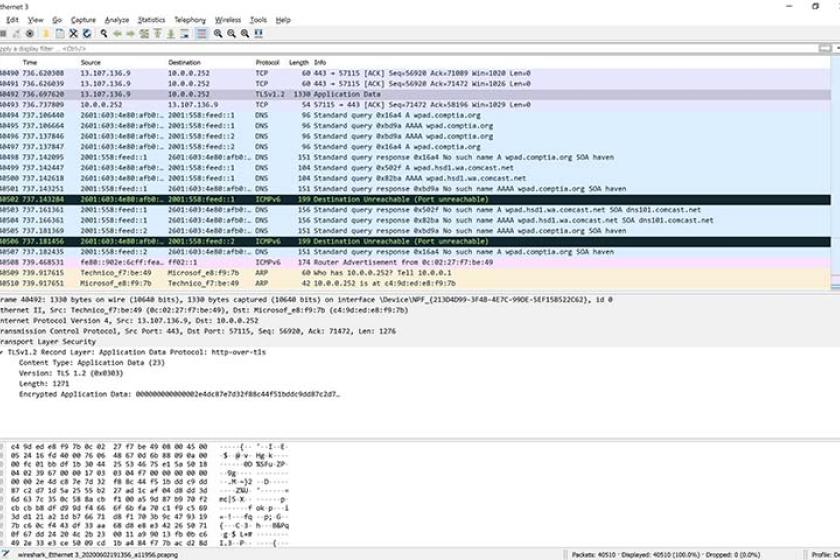The image size is (840, 560).
Task: Open the Edit menu
Action: (12, 20)
